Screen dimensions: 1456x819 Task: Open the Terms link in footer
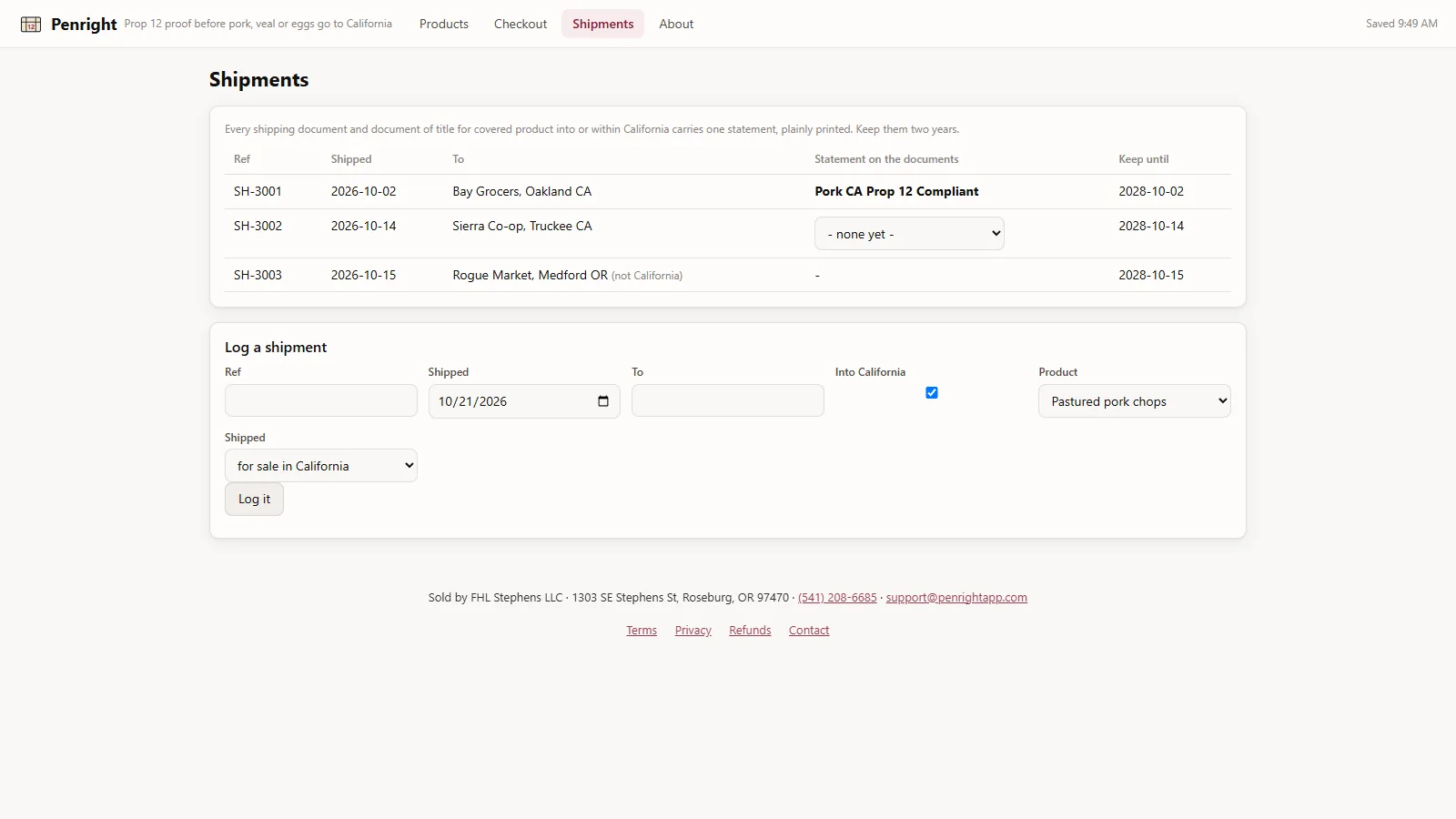(x=642, y=631)
